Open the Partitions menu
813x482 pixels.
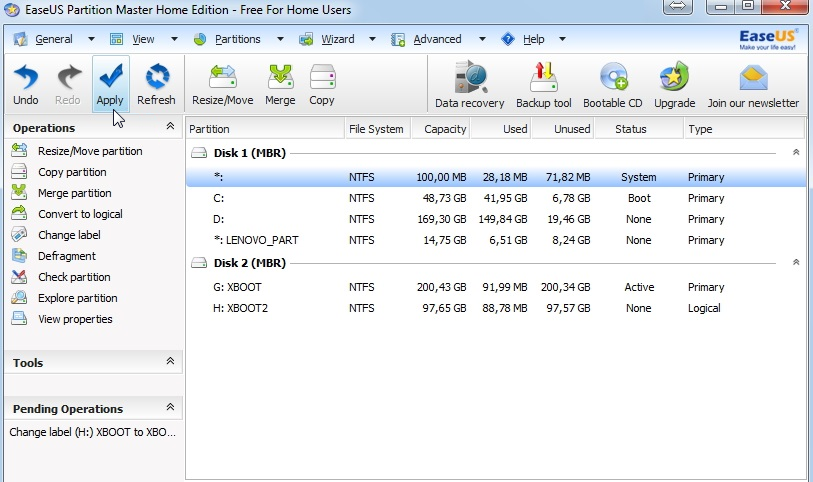point(237,39)
